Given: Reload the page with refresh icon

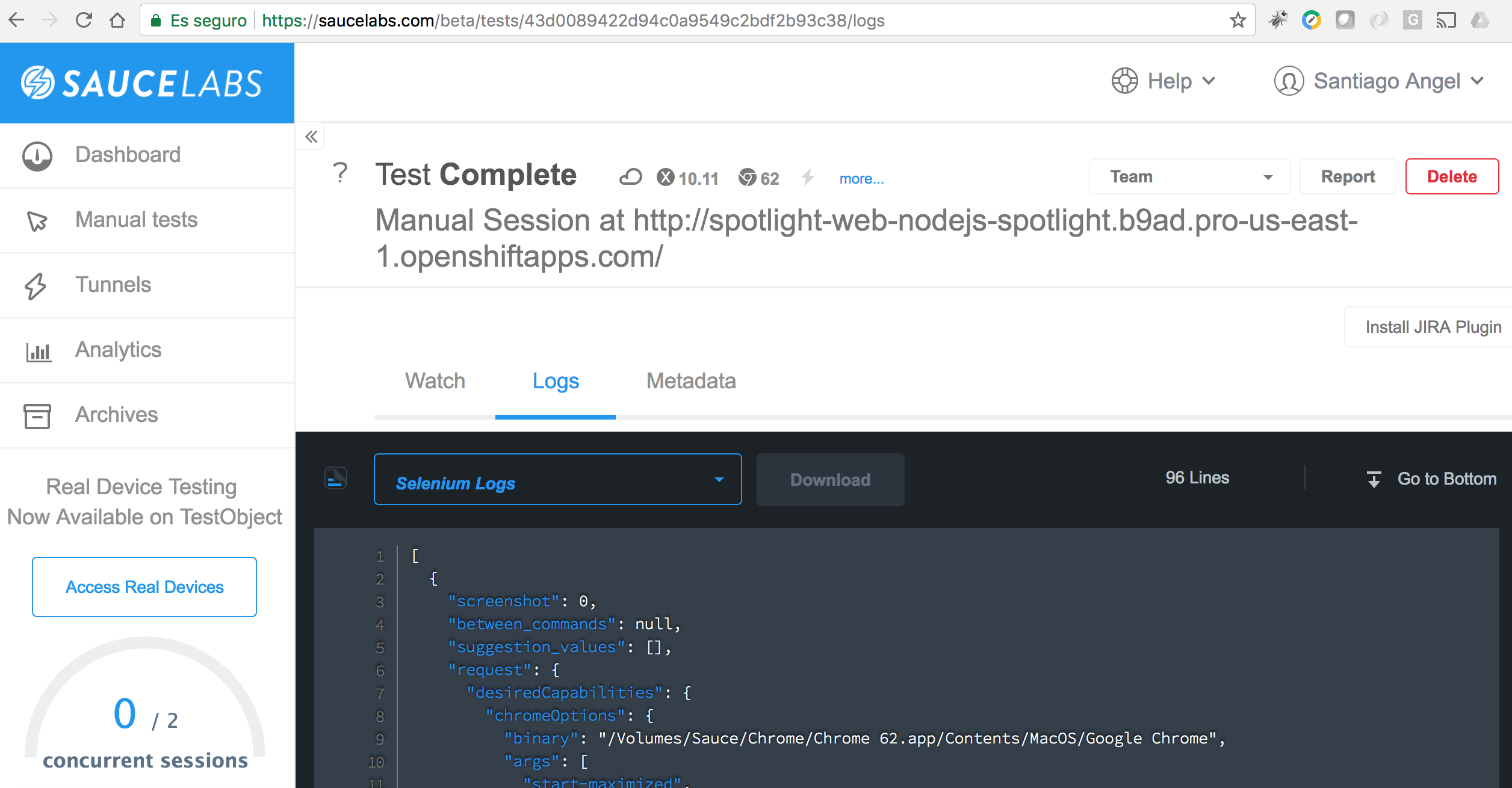Looking at the screenshot, I should pos(84,20).
